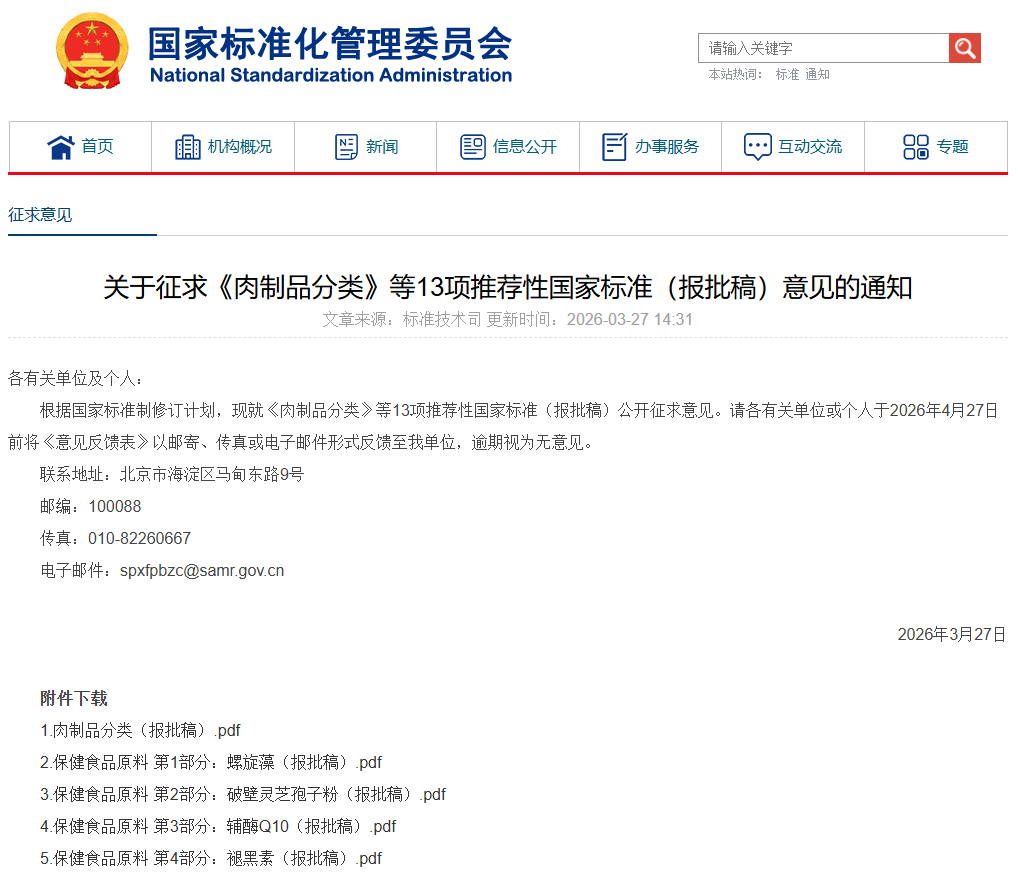The width and height of the screenshot is (1018, 874).
Task: Click hot word 标准 under search box
Action: (x=787, y=74)
